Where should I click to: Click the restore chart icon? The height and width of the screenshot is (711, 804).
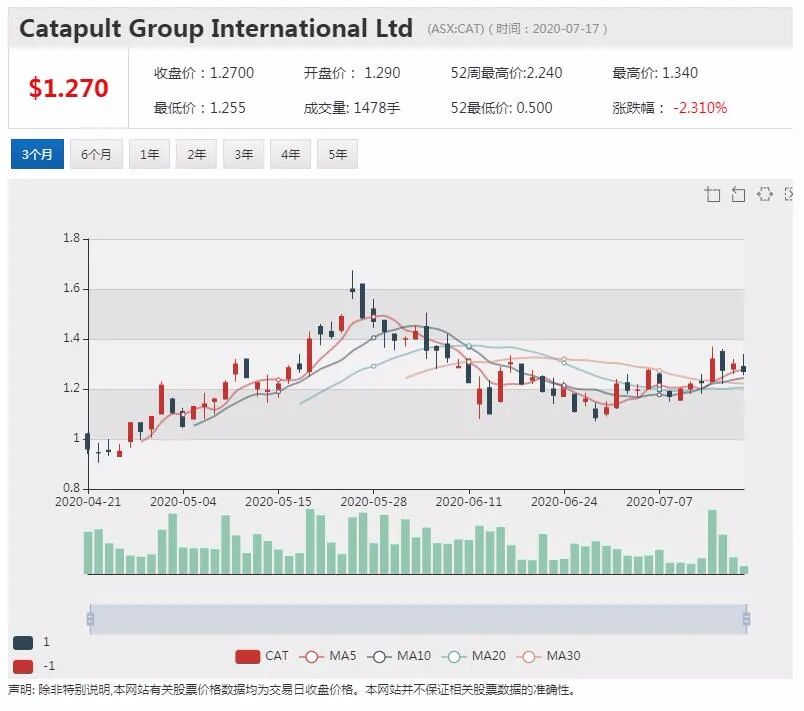pyautogui.click(x=765, y=194)
